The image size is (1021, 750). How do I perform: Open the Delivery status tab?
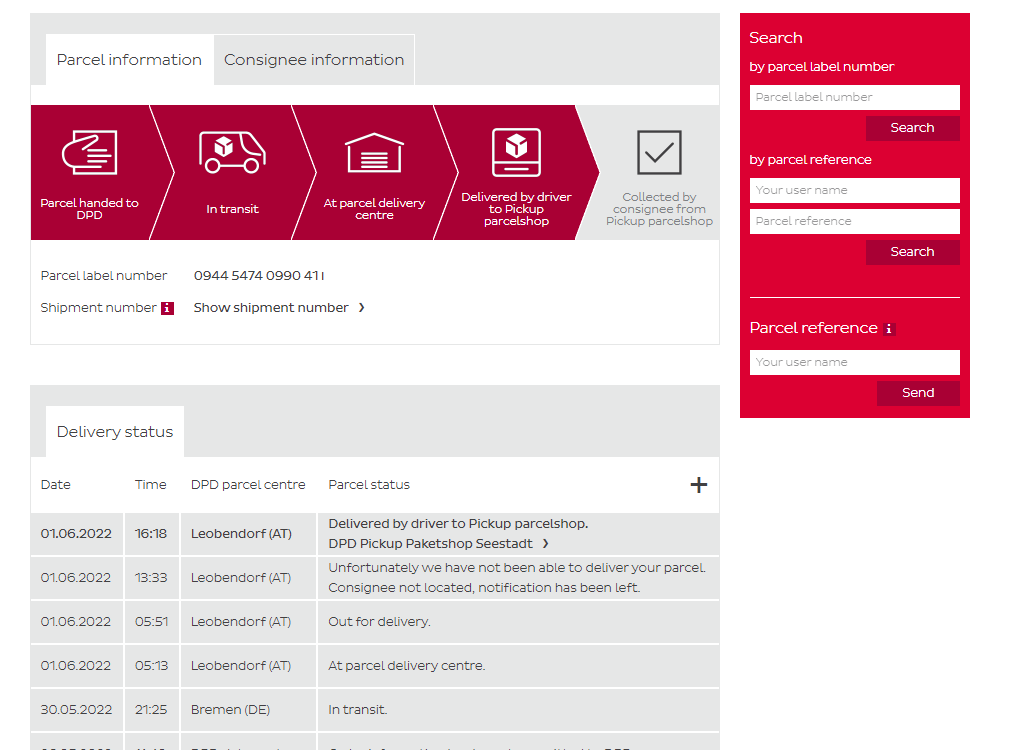coord(115,432)
